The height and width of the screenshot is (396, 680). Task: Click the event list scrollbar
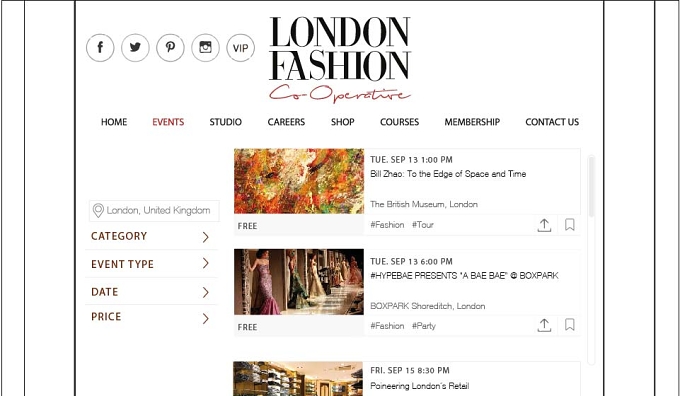click(591, 260)
